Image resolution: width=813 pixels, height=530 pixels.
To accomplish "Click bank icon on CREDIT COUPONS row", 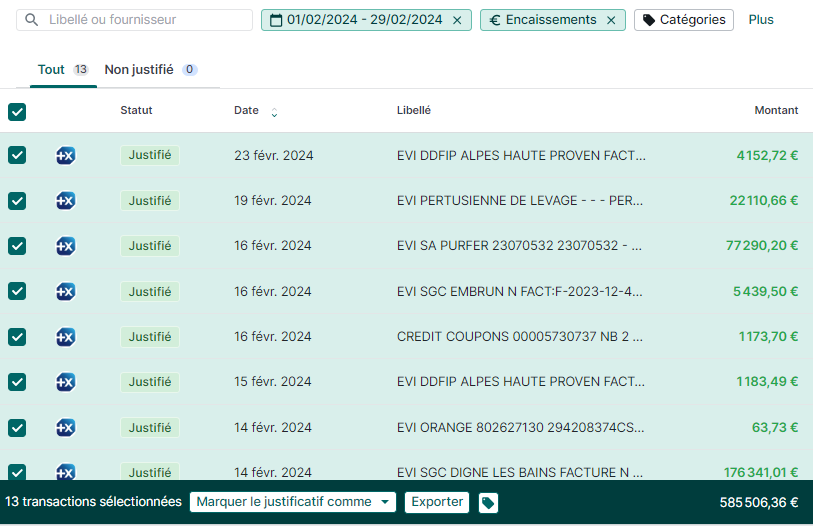I will tap(65, 337).
